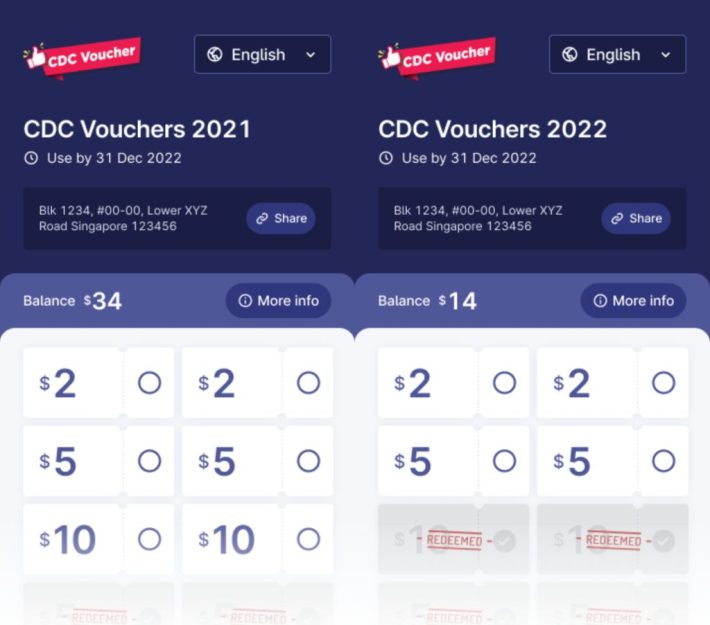Click globe icon in 2022 language selector
The image size is (710, 625).
tap(570, 55)
